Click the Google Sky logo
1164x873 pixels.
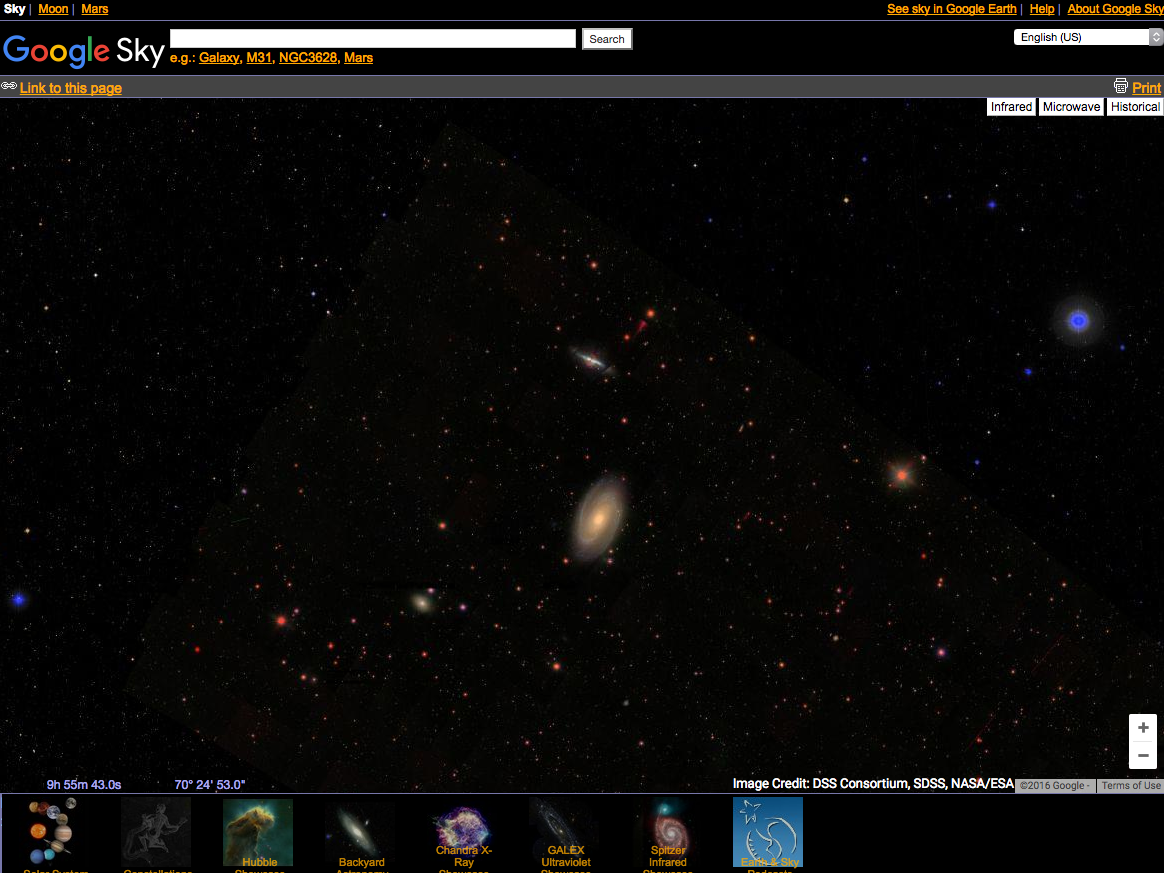[x=83, y=50]
